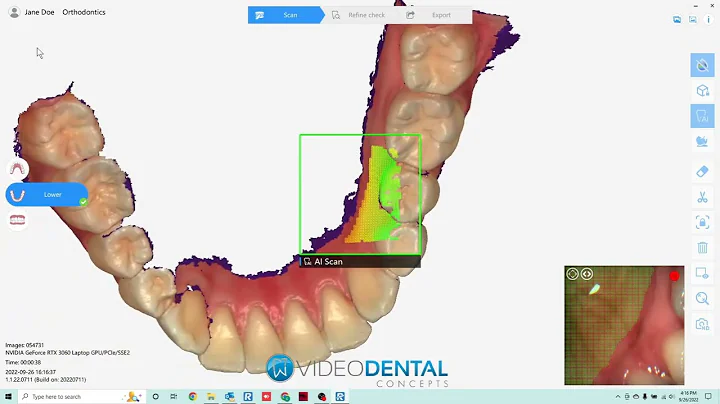This screenshot has height=404, width=720.
Task: Click the trash delete scan icon
Action: click(702, 248)
